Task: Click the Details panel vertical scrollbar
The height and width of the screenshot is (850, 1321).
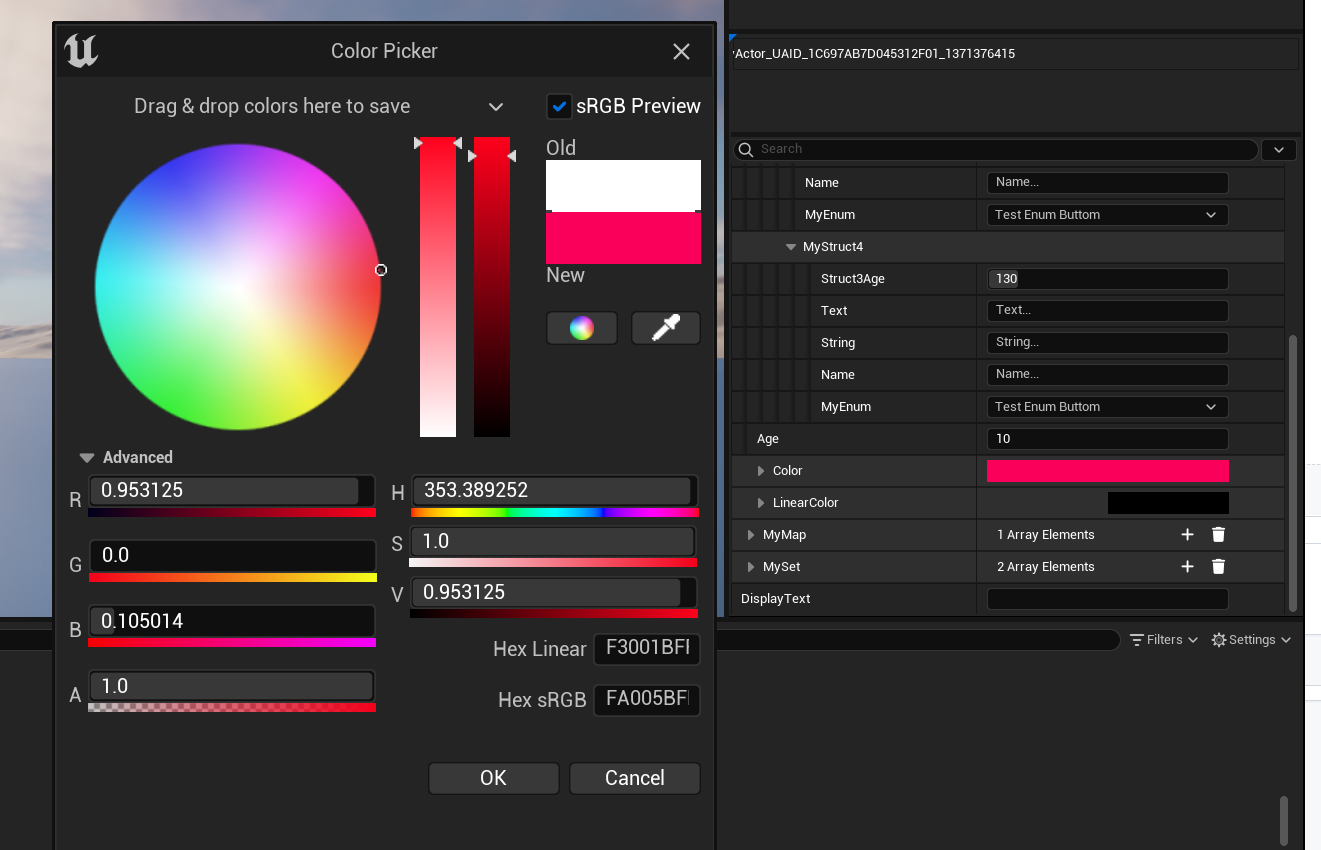Action: [x=1293, y=473]
